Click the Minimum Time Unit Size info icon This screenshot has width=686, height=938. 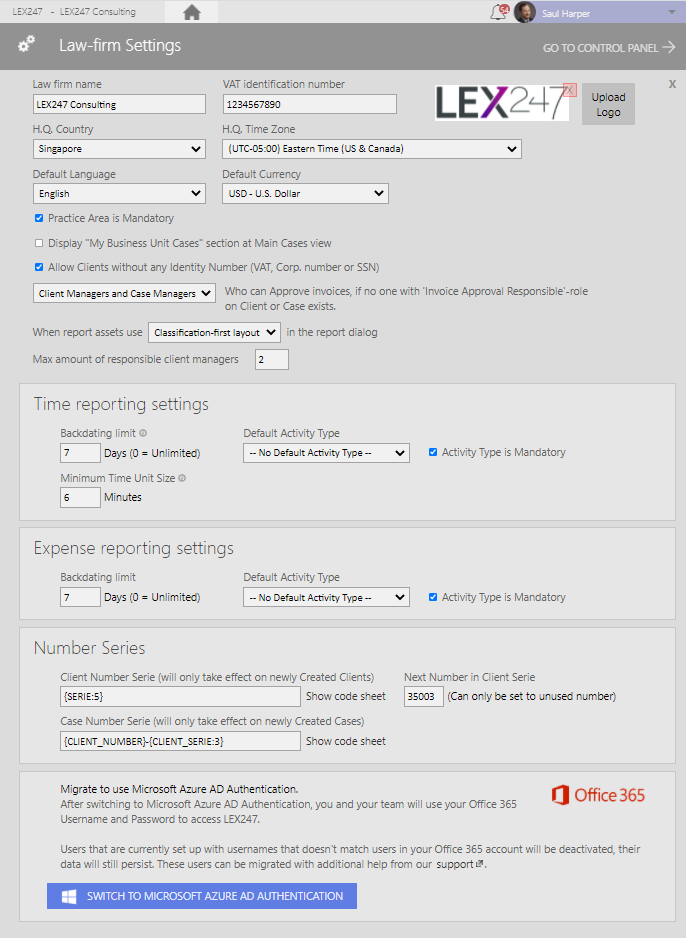pos(182,478)
